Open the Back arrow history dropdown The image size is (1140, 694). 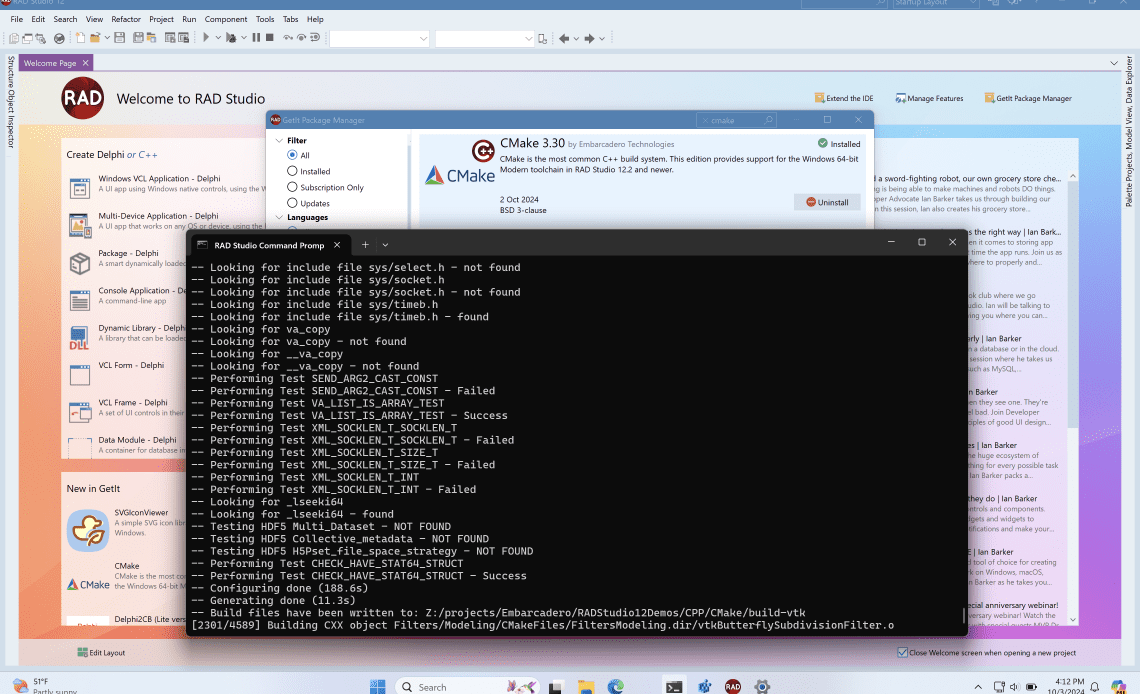pos(576,39)
